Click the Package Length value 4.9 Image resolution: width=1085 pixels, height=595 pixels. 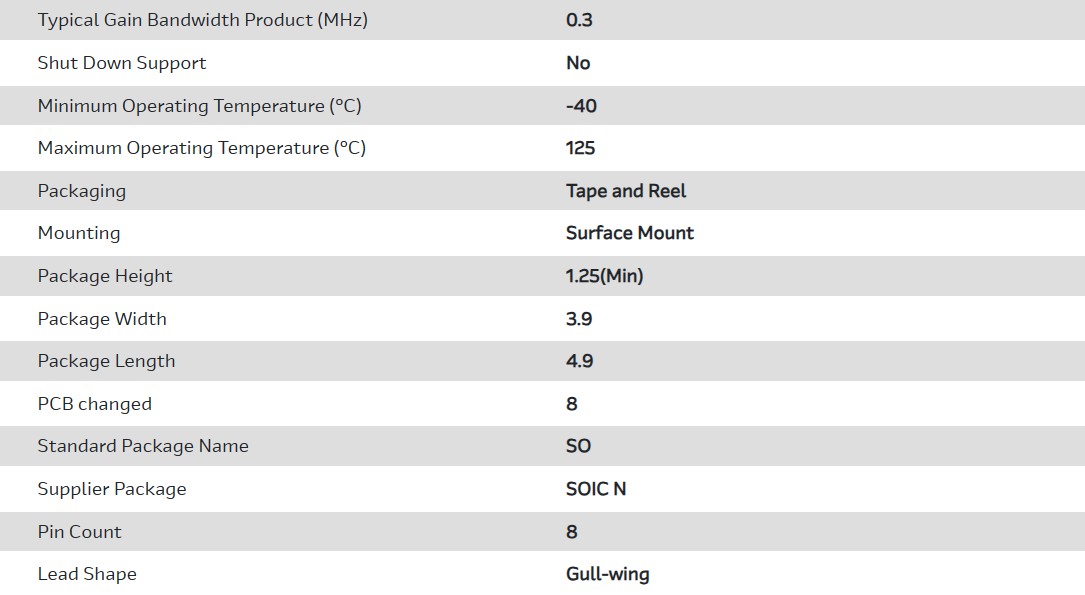[x=579, y=361]
